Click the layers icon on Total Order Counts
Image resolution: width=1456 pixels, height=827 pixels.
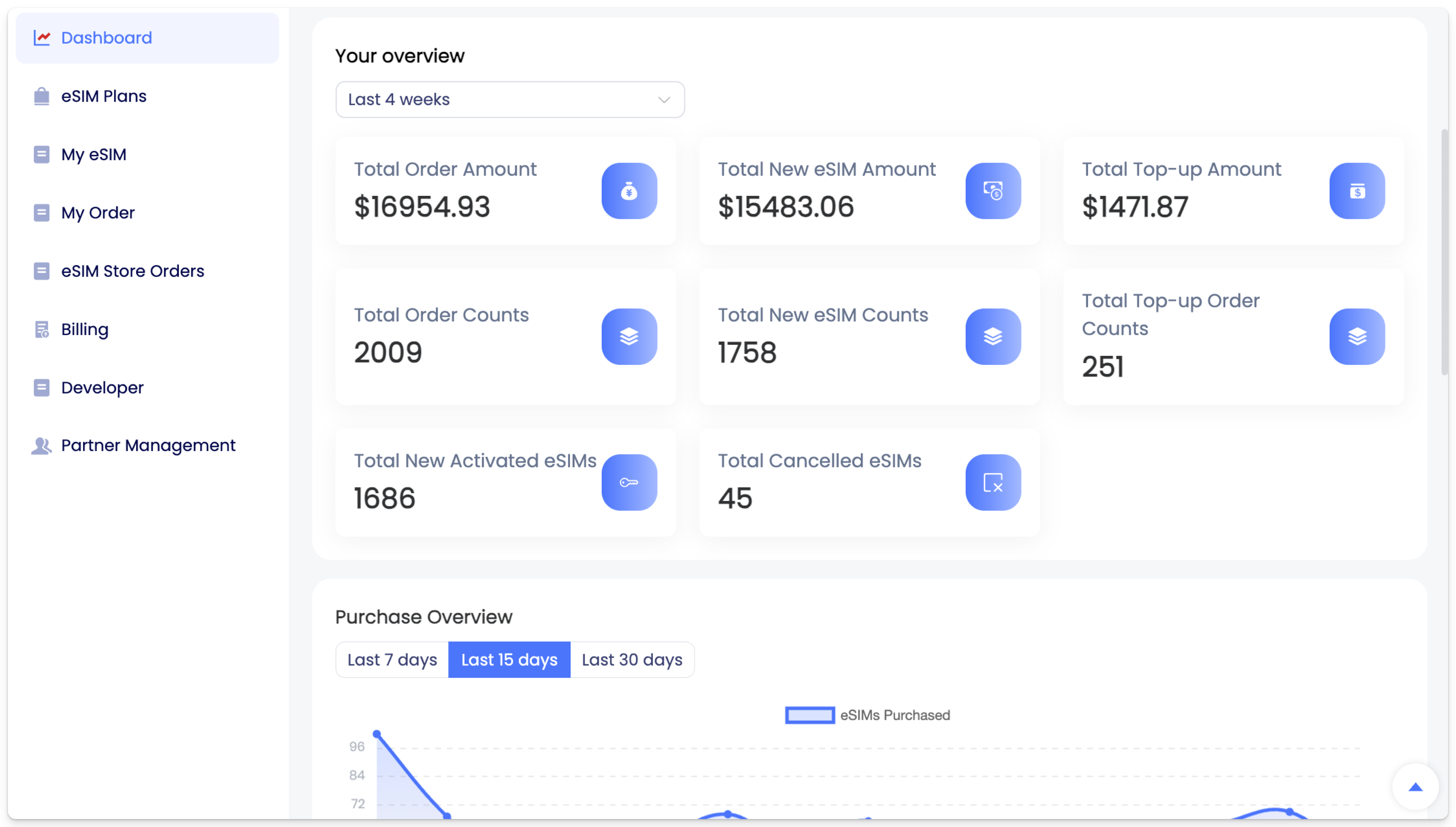(x=629, y=336)
